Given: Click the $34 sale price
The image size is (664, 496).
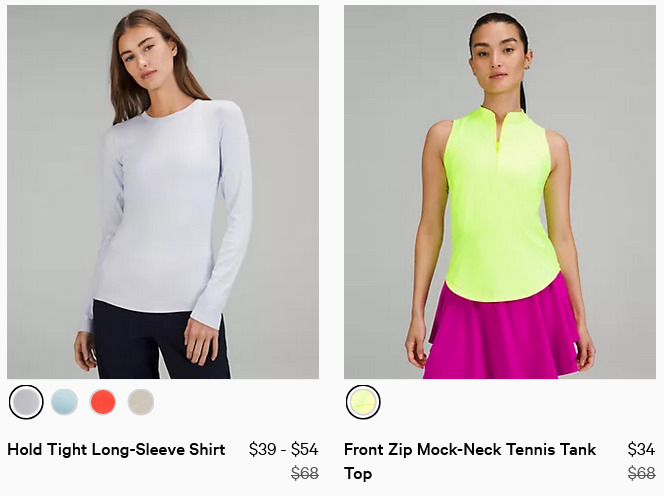Looking at the screenshot, I should coord(642,449).
